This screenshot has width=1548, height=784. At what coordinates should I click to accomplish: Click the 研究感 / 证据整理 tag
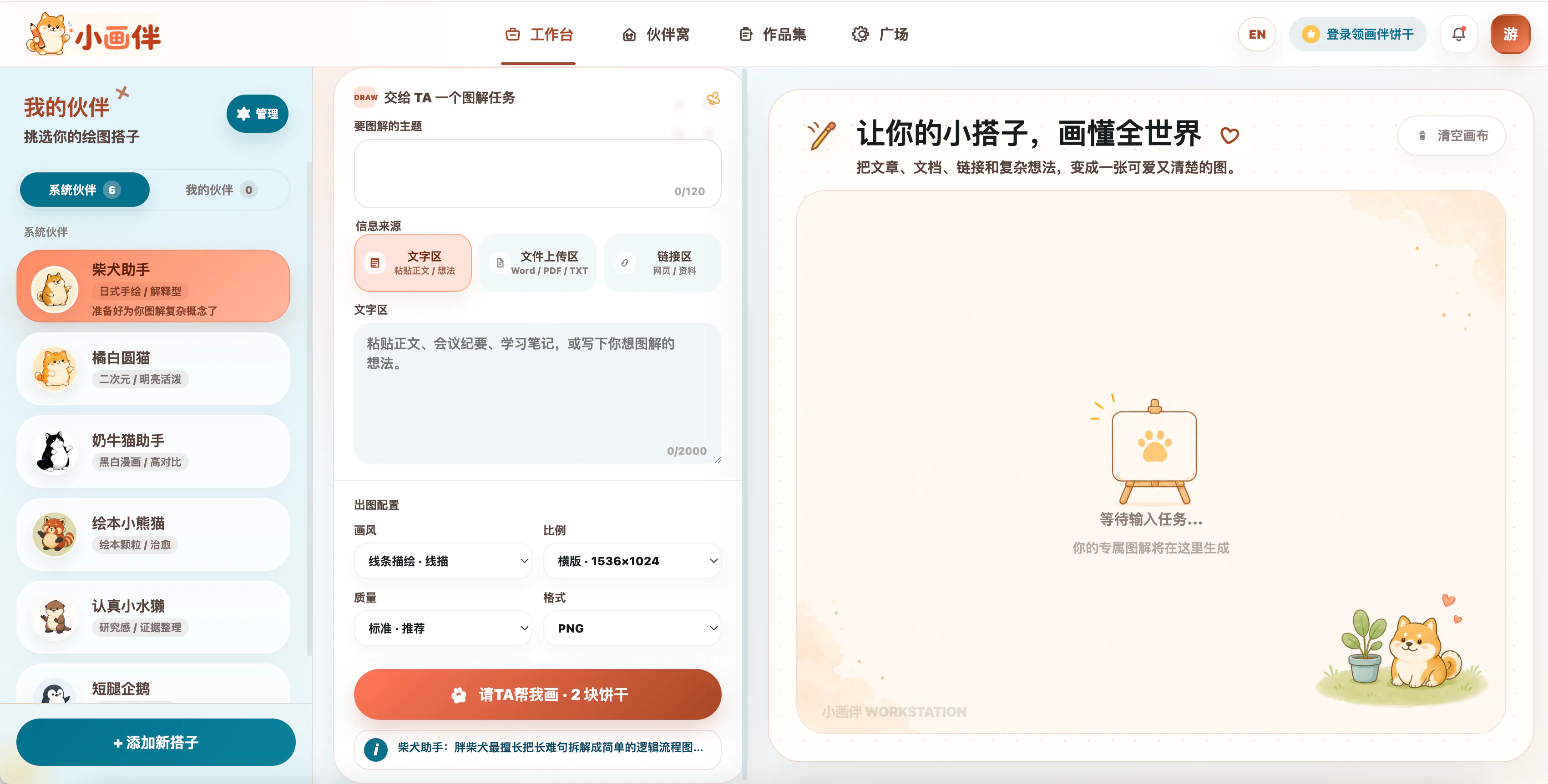[140, 627]
